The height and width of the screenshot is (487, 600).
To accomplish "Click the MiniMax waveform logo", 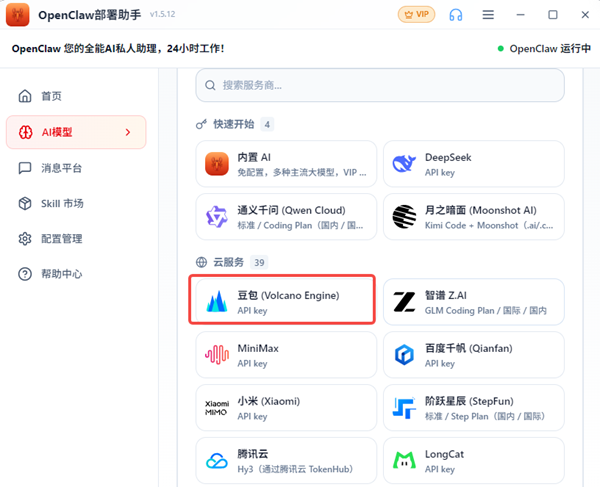I will (217, 355).
